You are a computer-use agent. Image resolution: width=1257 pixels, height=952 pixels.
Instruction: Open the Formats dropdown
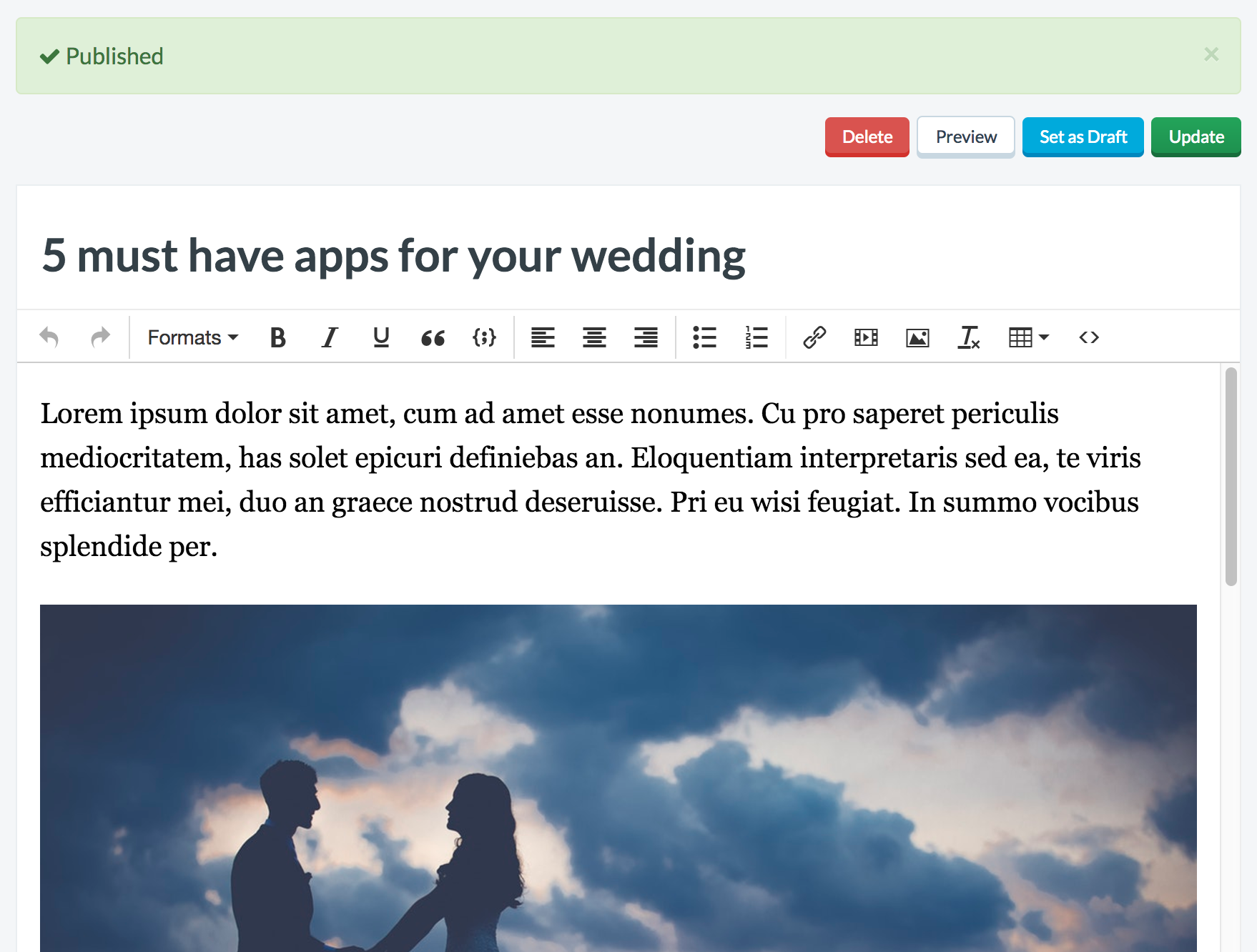click(192, 337)
